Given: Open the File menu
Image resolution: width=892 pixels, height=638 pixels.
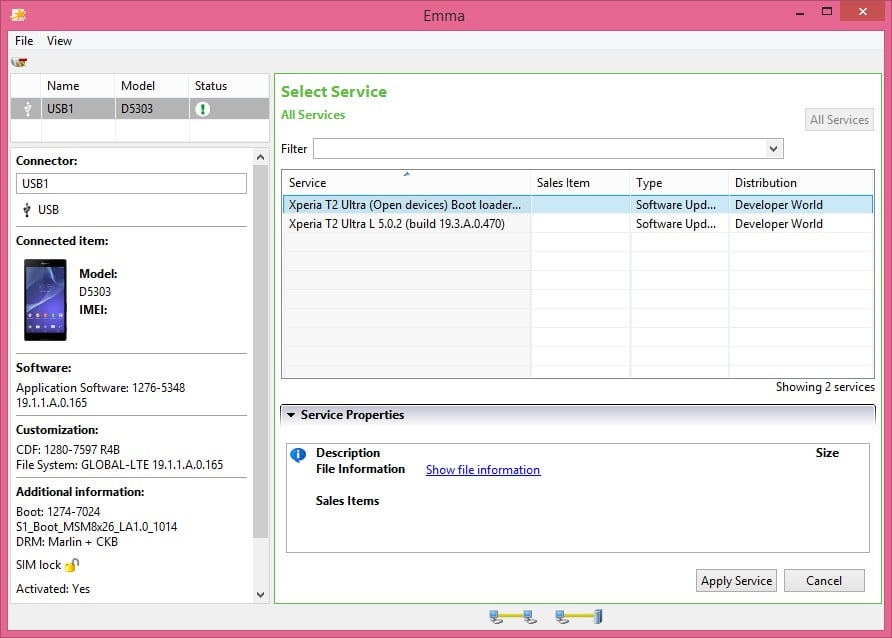Looking at the screenshot, I should pos(23,41).
